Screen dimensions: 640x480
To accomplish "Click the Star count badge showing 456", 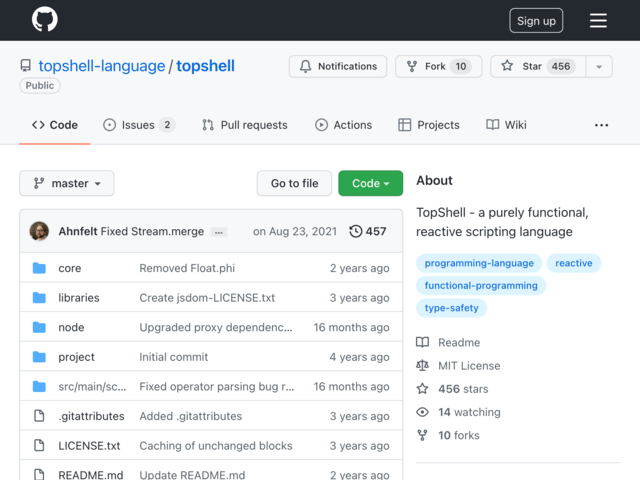I will tap(561, 67).
